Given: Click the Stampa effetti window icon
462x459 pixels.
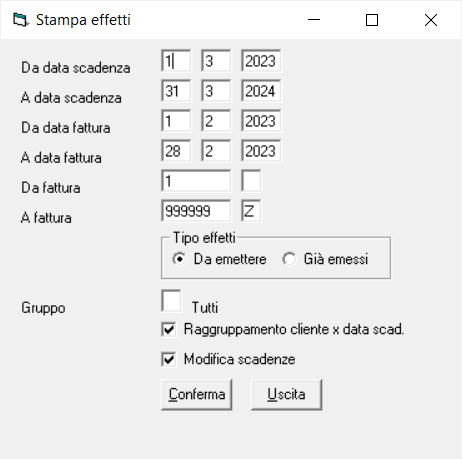Looking at the screenshot, I should pyautogui.click(x=21, y=20).
